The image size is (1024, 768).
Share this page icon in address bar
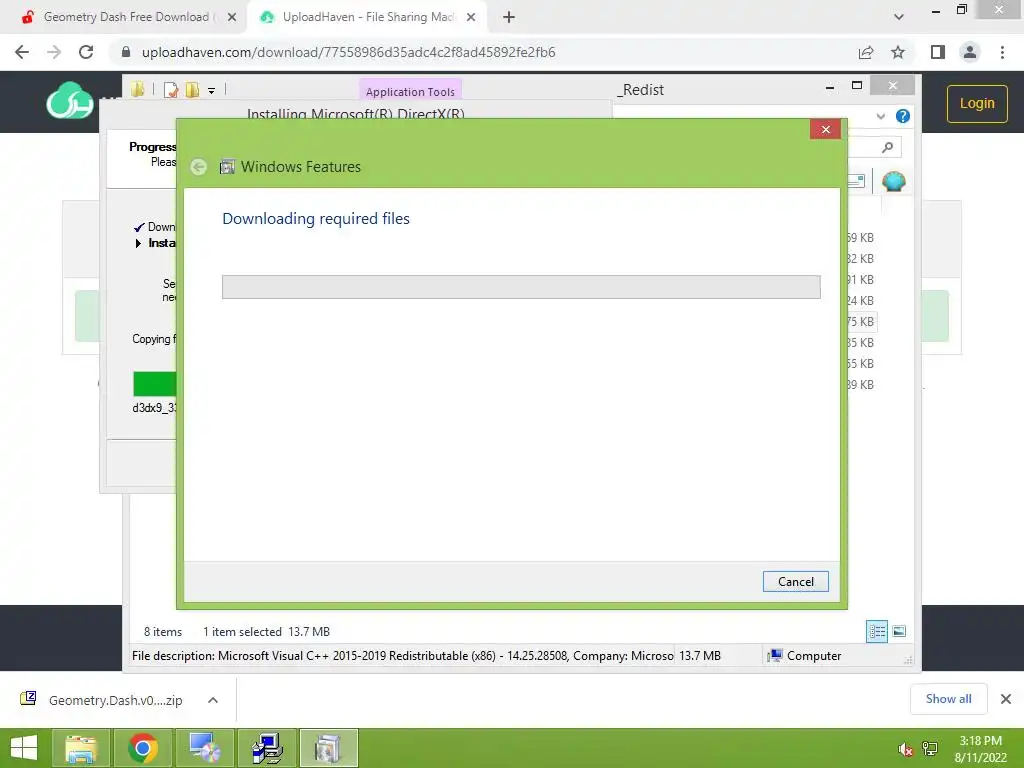click(x=866, y=52)
